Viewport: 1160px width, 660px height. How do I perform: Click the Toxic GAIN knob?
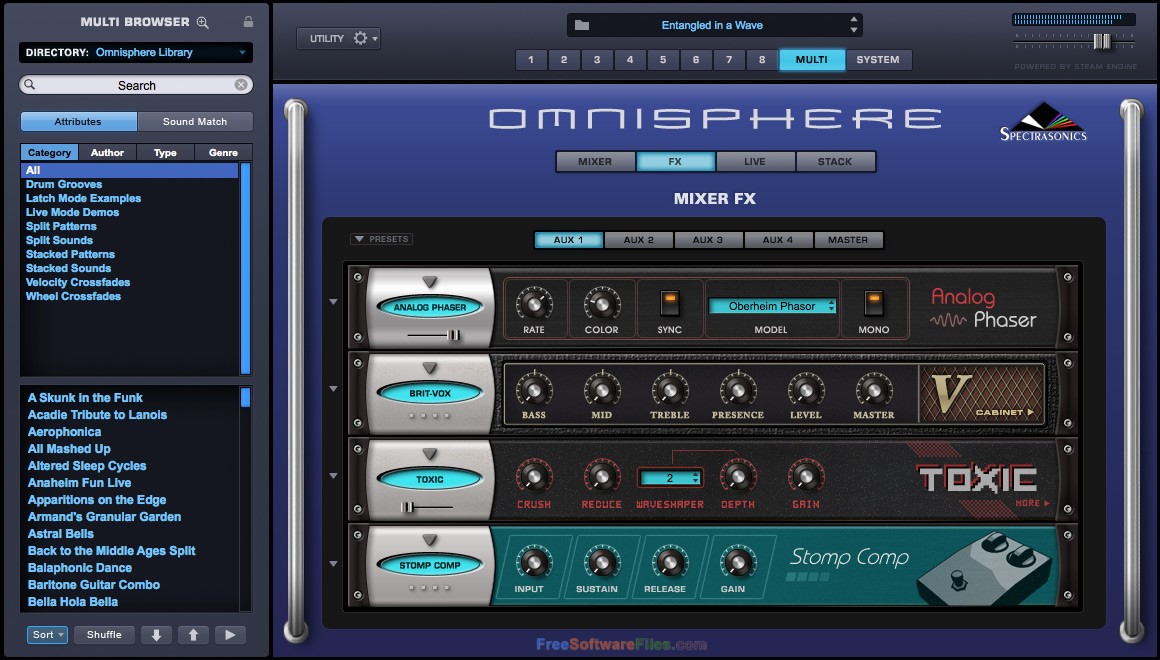pyautogui.click(x=806, y=477)
